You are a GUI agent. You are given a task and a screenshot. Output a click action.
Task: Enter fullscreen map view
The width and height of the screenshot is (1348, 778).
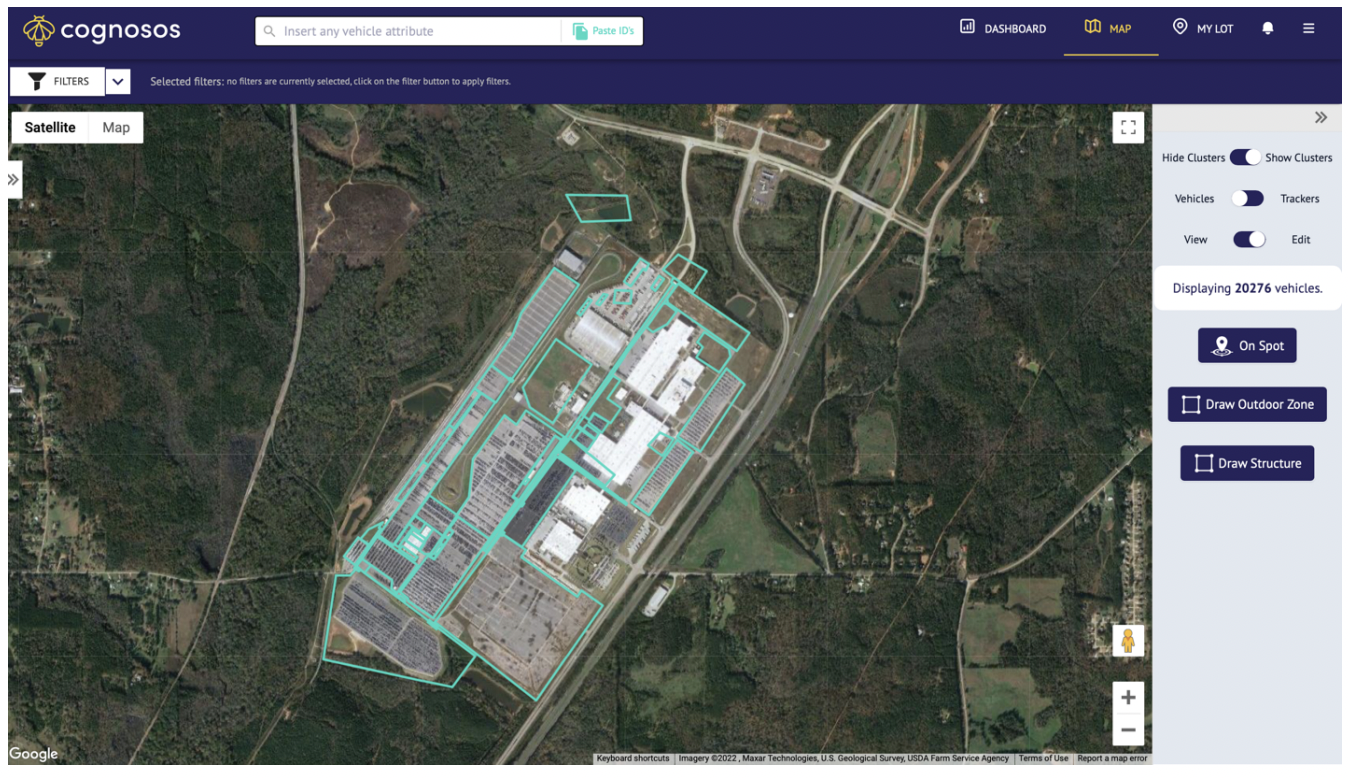tap(1128, 127)
